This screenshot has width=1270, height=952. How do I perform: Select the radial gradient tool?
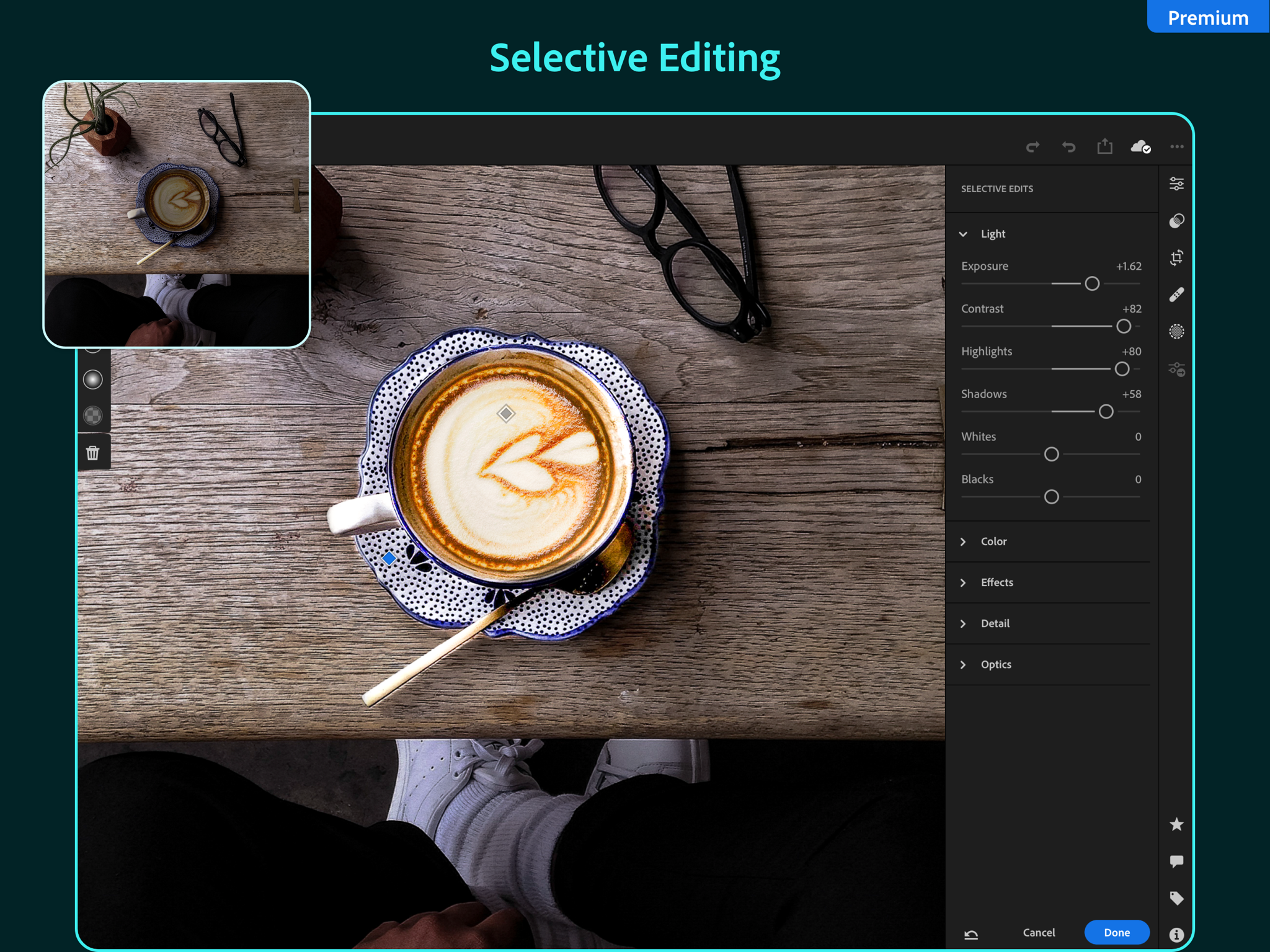(93, 379)
